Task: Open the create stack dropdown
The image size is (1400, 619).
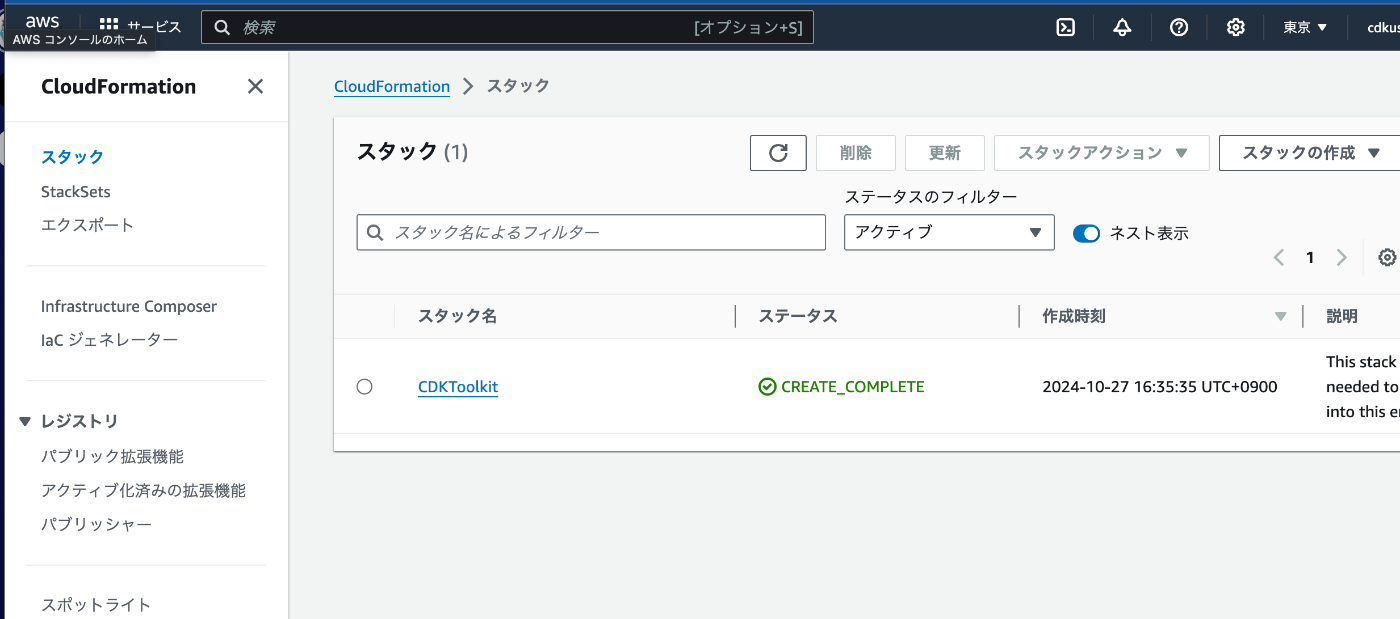Action: pyautogui.click(x=1310, y=153)
